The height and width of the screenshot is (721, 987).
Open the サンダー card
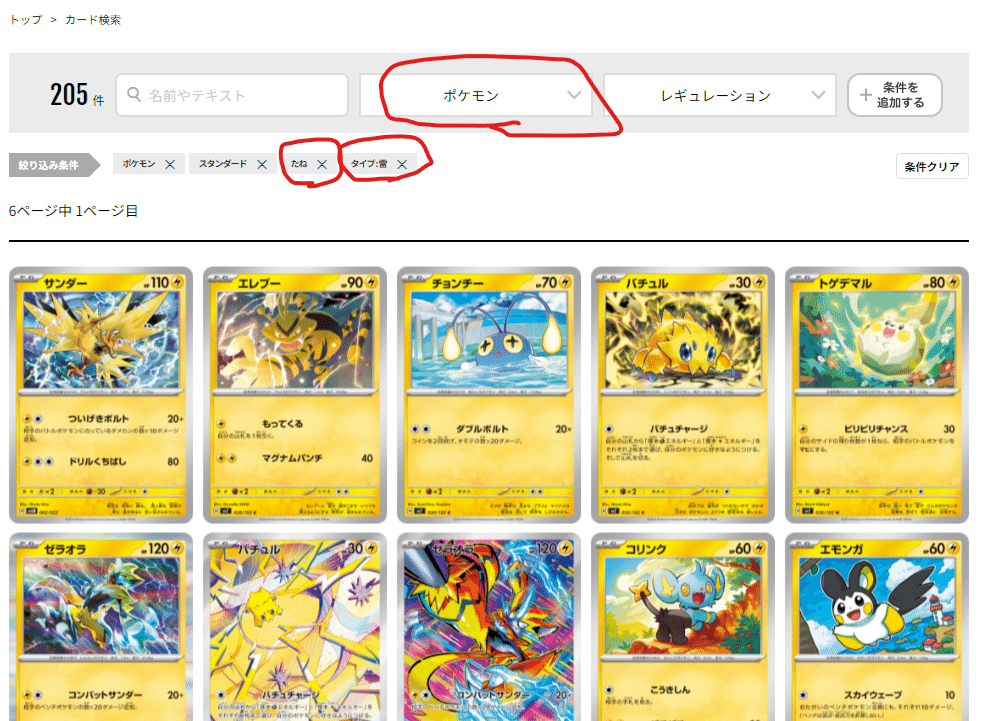point(101,395)
